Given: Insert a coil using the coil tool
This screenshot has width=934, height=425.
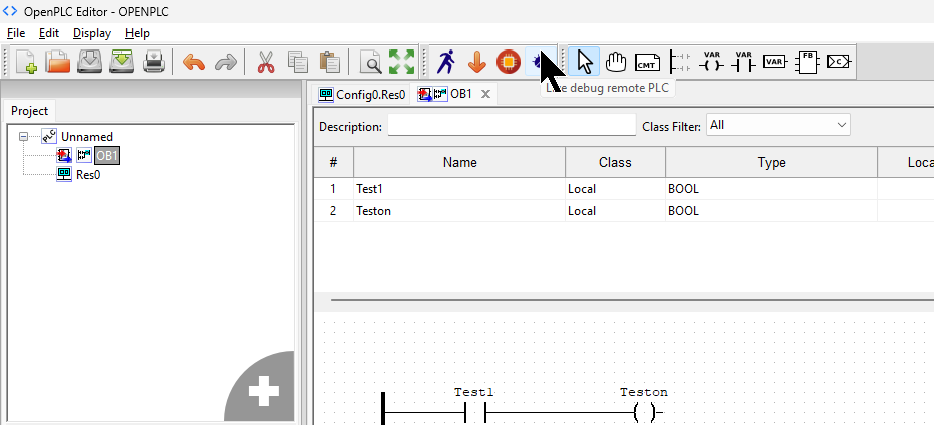Looking at the screenshot, I should click(712, 62).
